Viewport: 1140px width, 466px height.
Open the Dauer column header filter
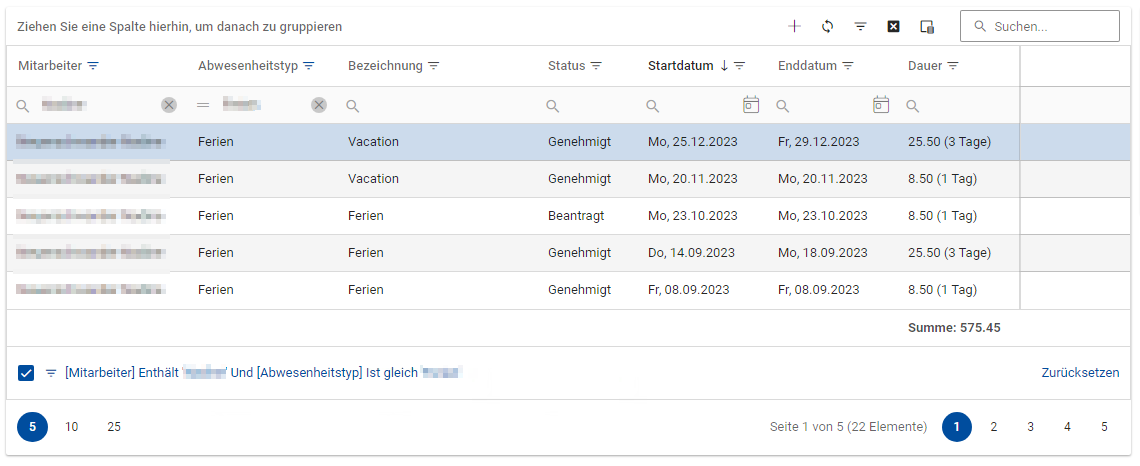(x=953, y=66)
